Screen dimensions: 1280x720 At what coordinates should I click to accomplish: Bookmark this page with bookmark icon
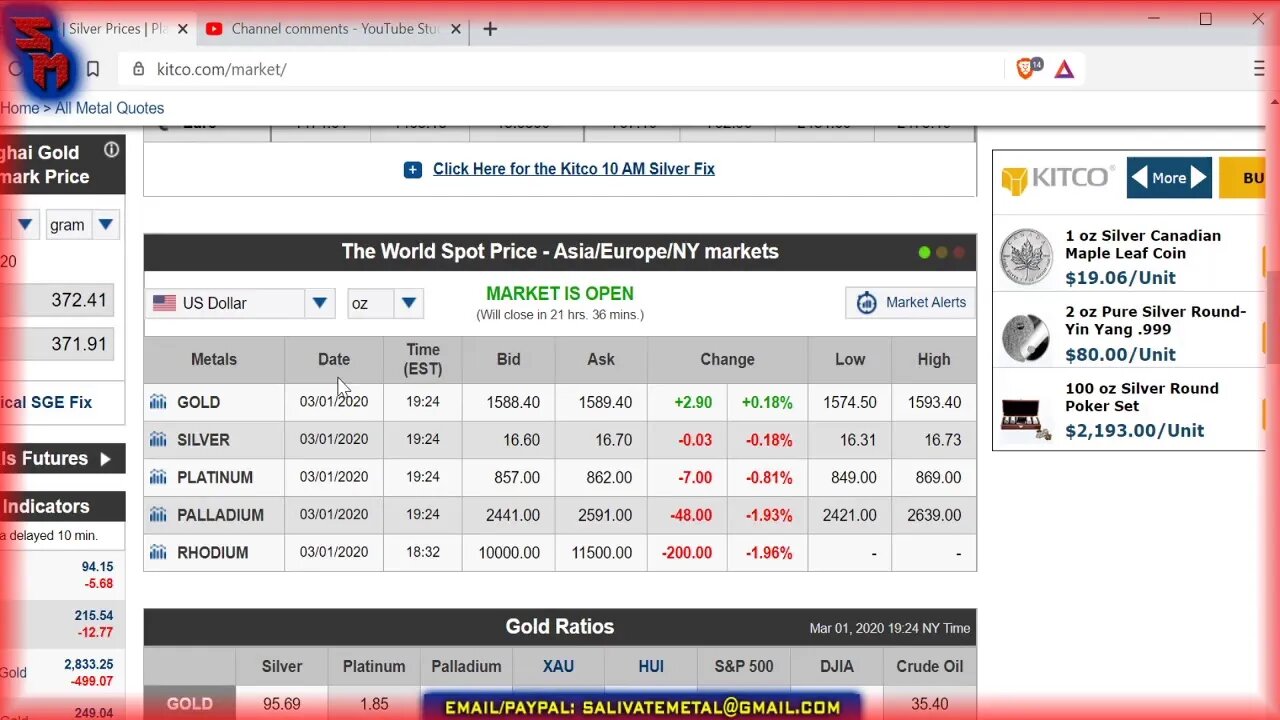(93, 69)
